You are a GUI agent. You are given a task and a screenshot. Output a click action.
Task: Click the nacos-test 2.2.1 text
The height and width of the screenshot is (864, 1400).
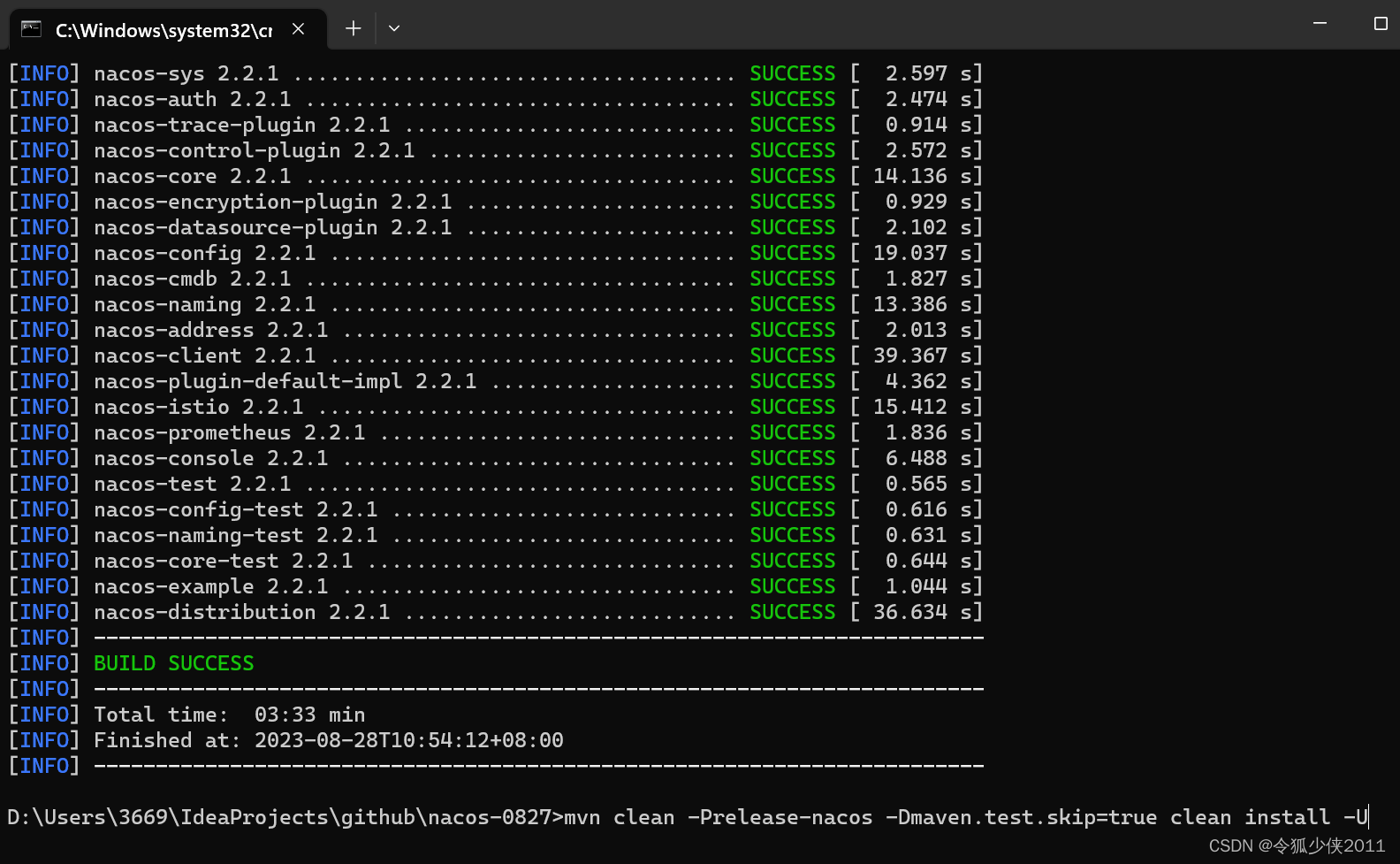click(192, 484)
